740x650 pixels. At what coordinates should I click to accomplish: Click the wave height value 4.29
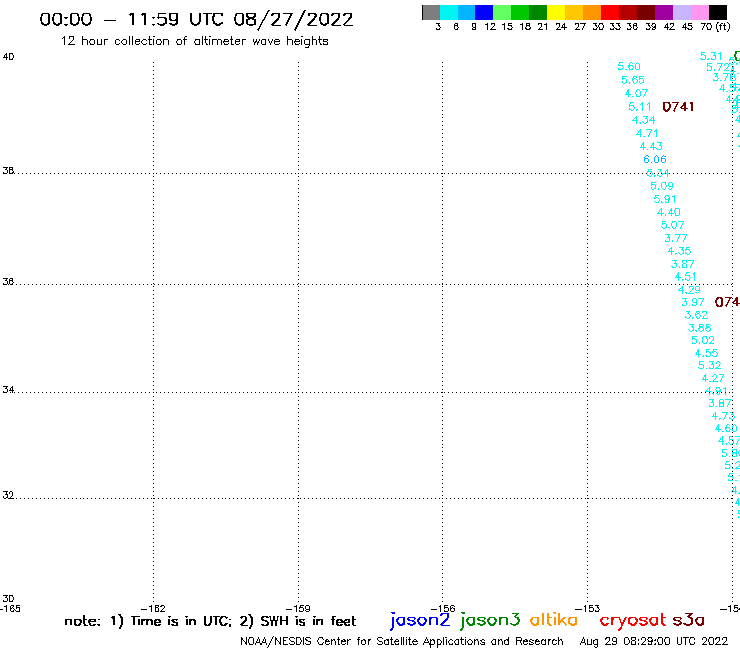point(689,290)
